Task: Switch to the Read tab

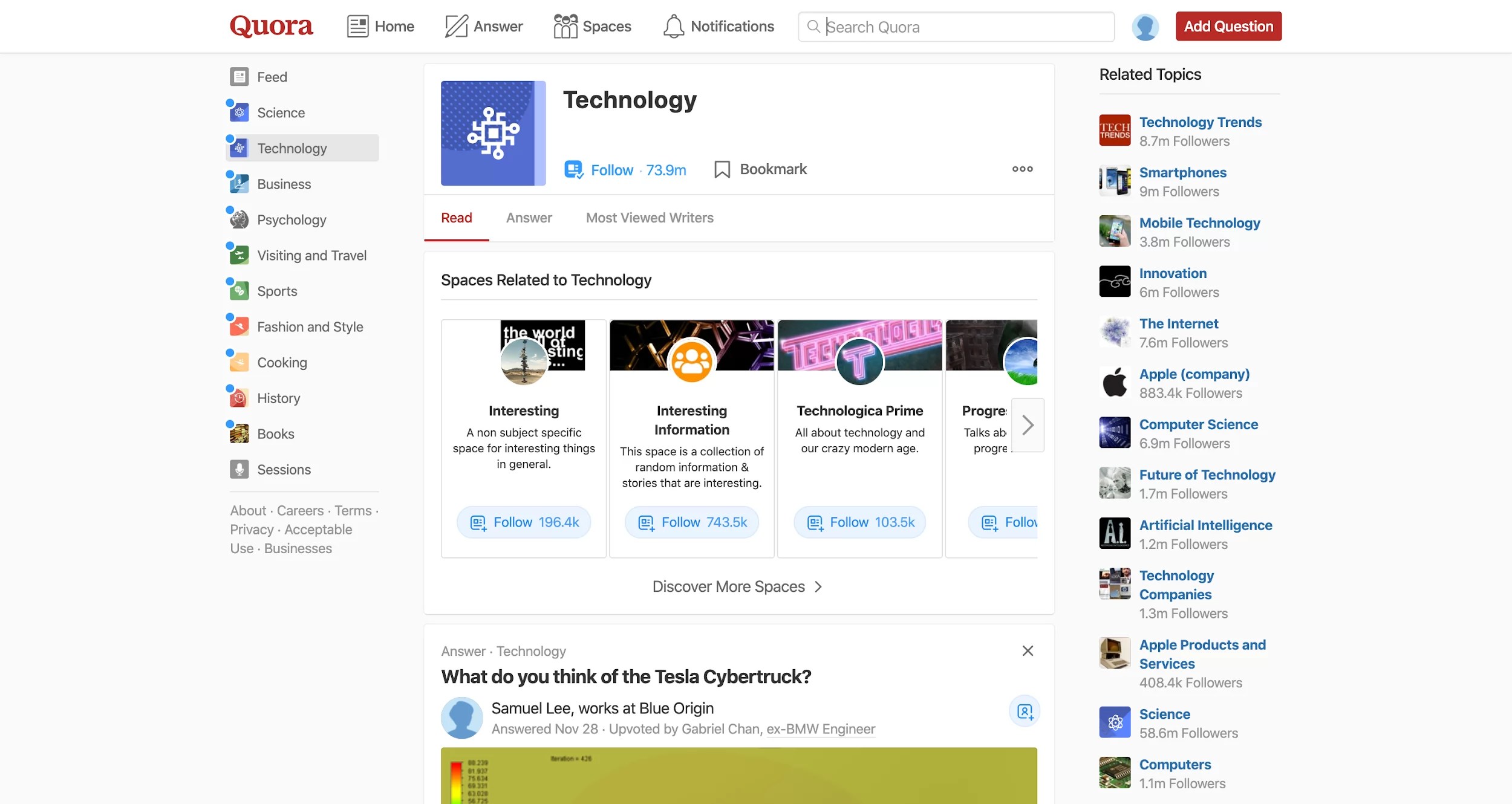Action: coord(456,218)
